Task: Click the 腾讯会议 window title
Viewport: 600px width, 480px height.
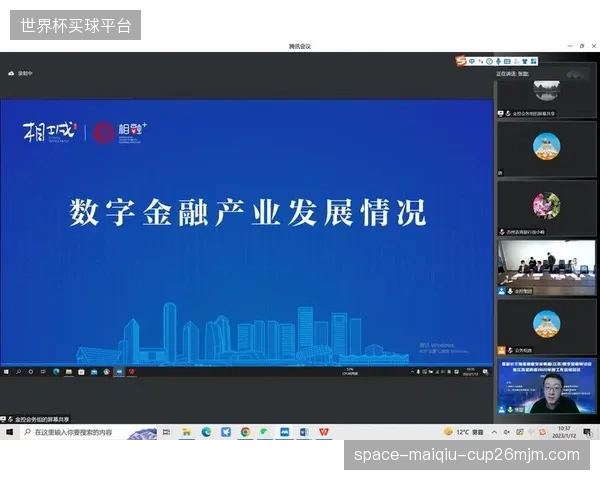Action: [300, 46]
